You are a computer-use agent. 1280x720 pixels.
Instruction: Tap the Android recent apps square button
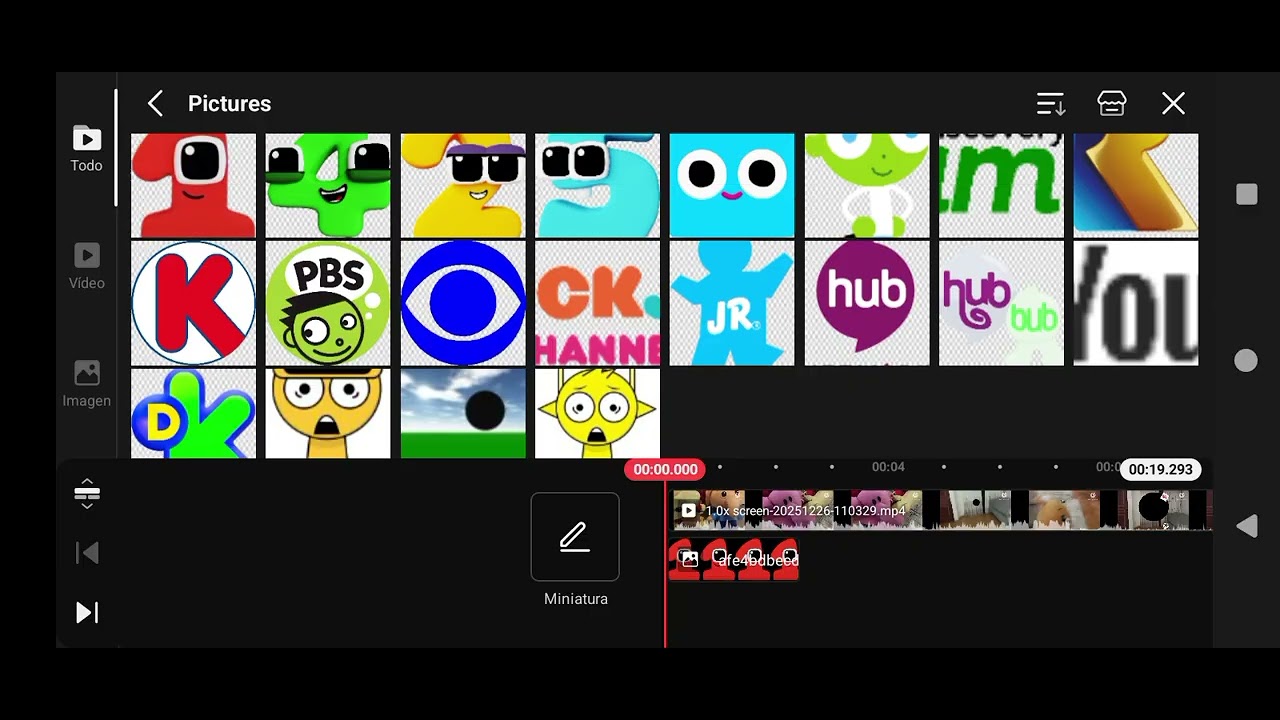click(x=1246, y=194)
